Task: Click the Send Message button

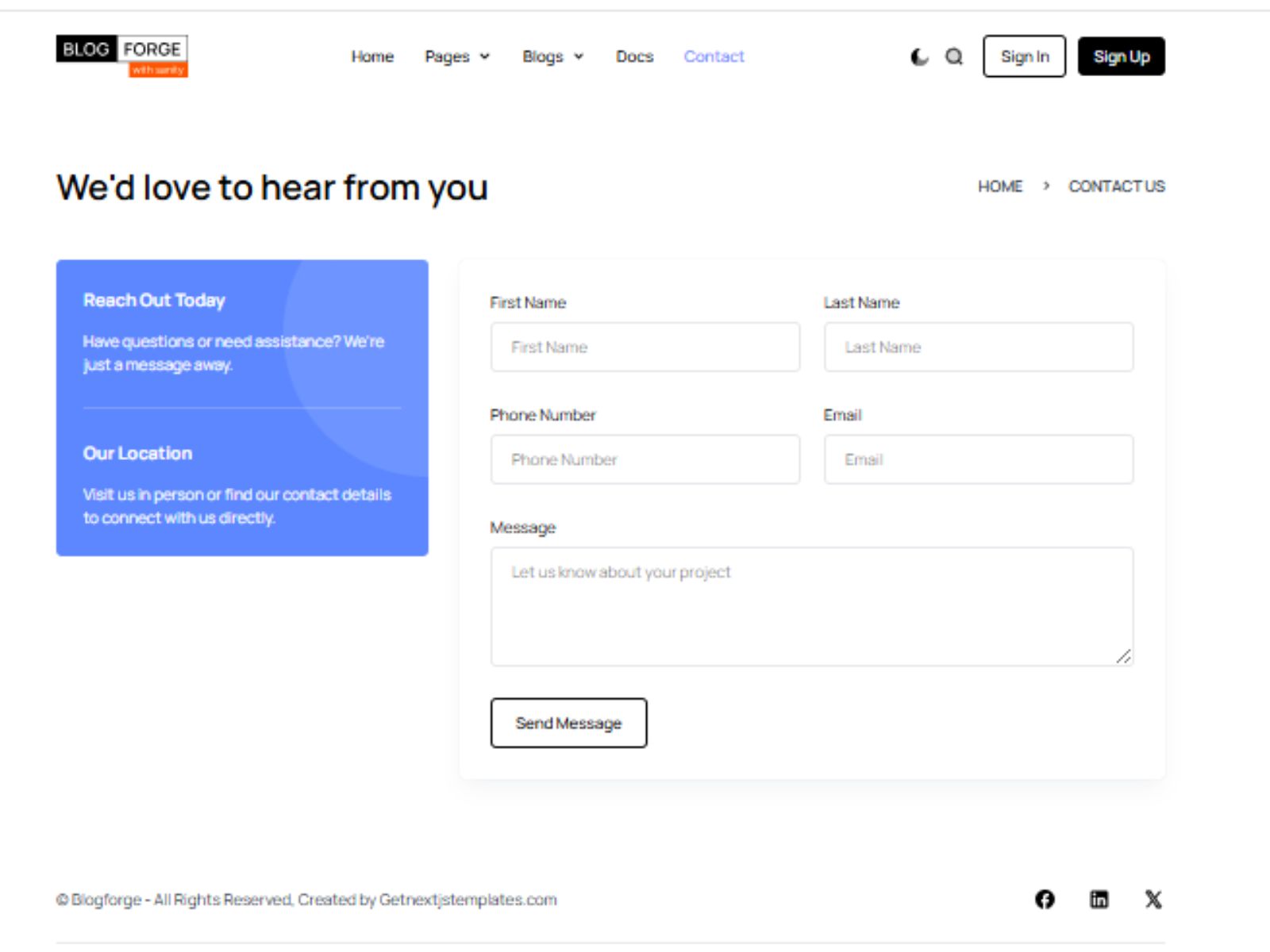Action: (568, 723)
